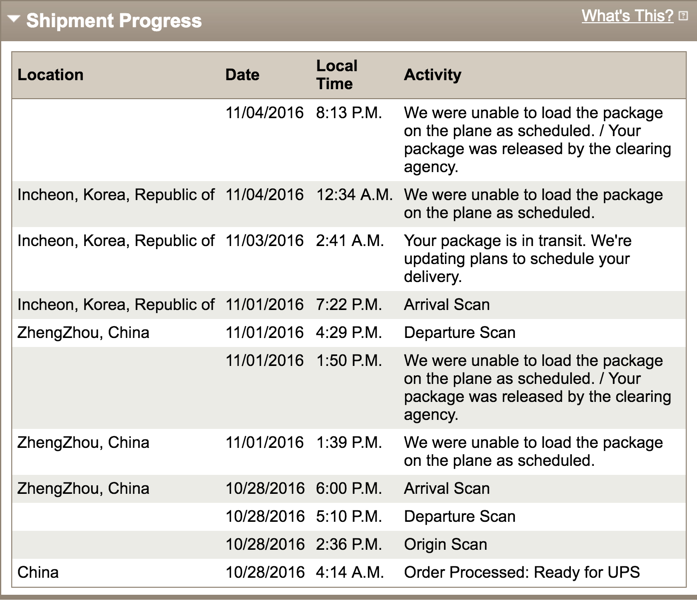697x603 pixels.
Task: Open the What's This? help link
Action: pyautogui.click(x=627, y=16)
